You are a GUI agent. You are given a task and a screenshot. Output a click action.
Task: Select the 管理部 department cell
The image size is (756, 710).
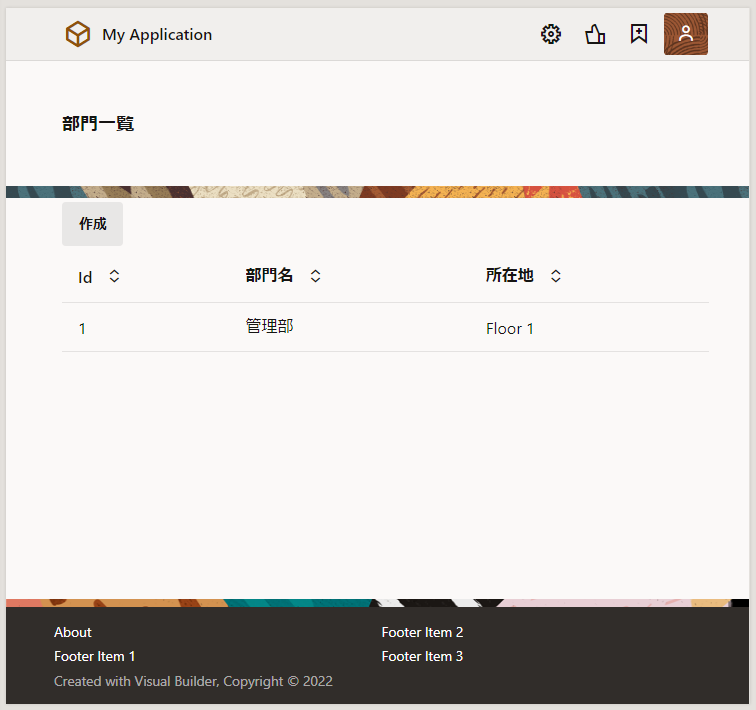[x=270, y=326]
